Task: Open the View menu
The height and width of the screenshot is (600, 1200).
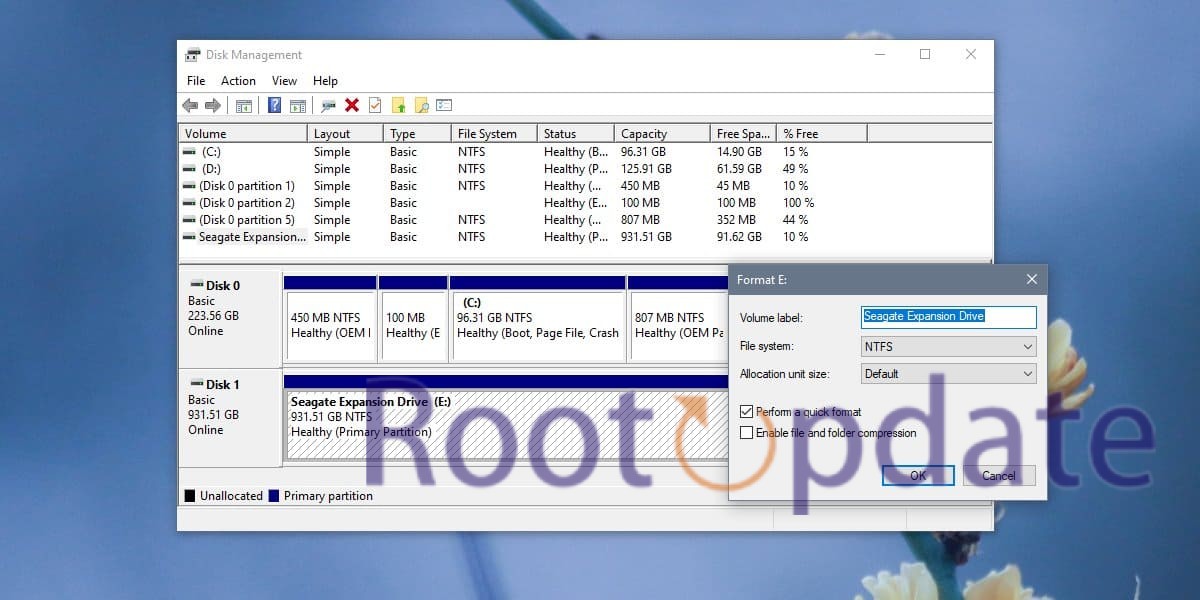Action: pyautogui.click(x=284, y=80)
